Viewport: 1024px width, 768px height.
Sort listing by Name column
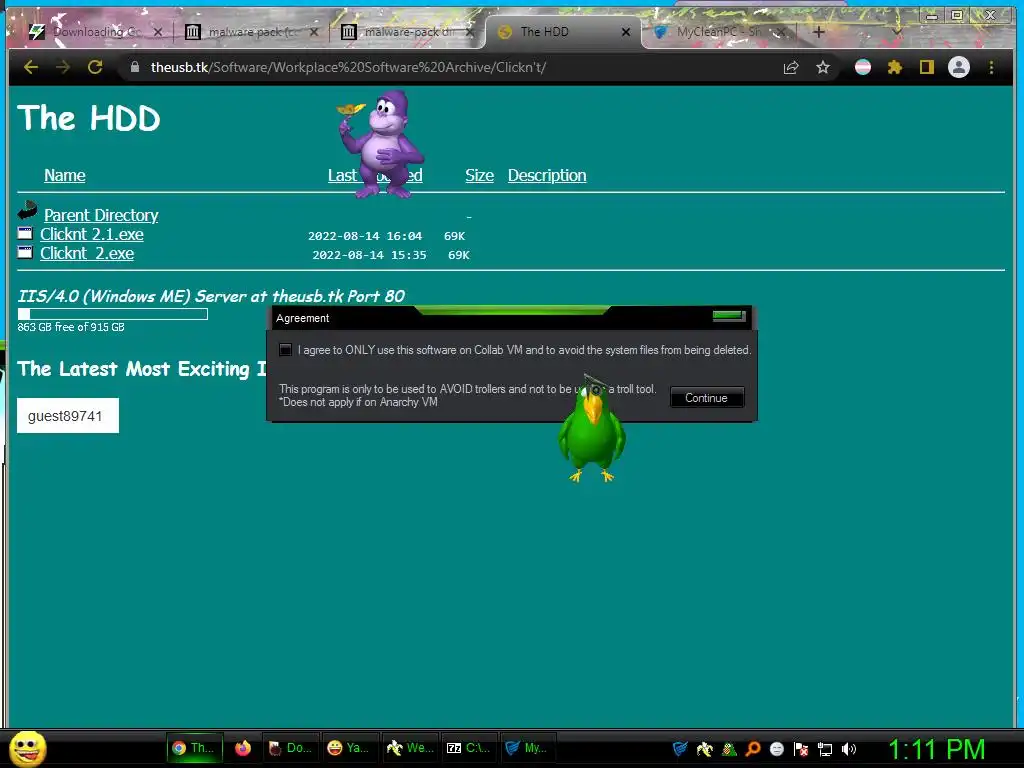(x=65, y=175)
